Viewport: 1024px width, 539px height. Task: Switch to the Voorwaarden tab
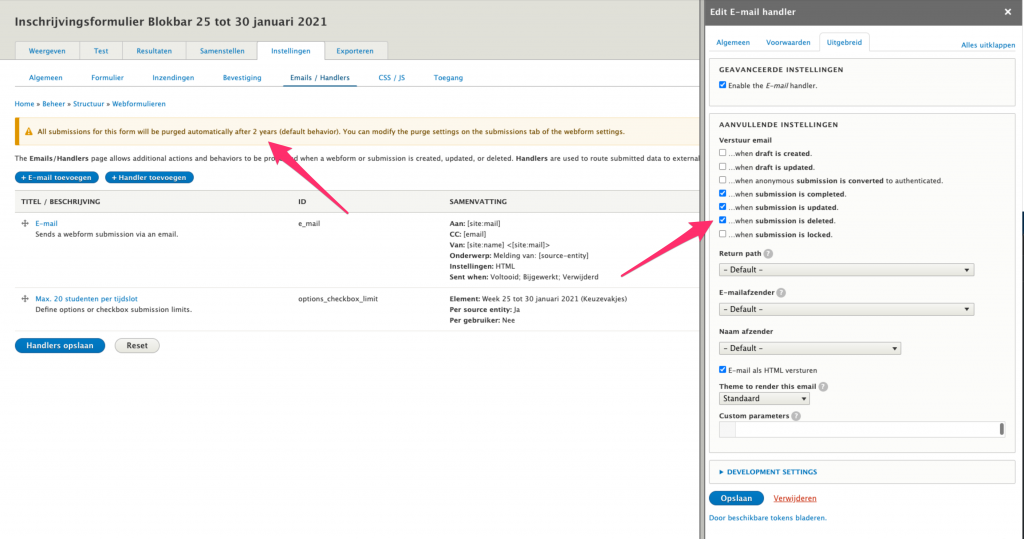(x=788, y=43)
